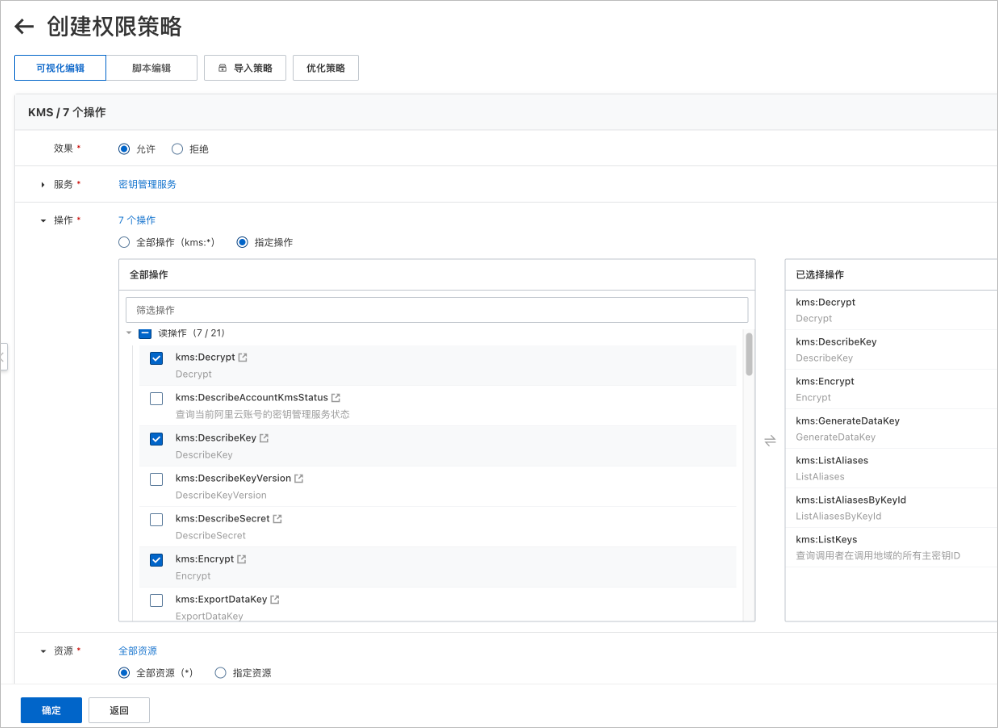Collapse the 操作 section arrow

tap(43, 220)
